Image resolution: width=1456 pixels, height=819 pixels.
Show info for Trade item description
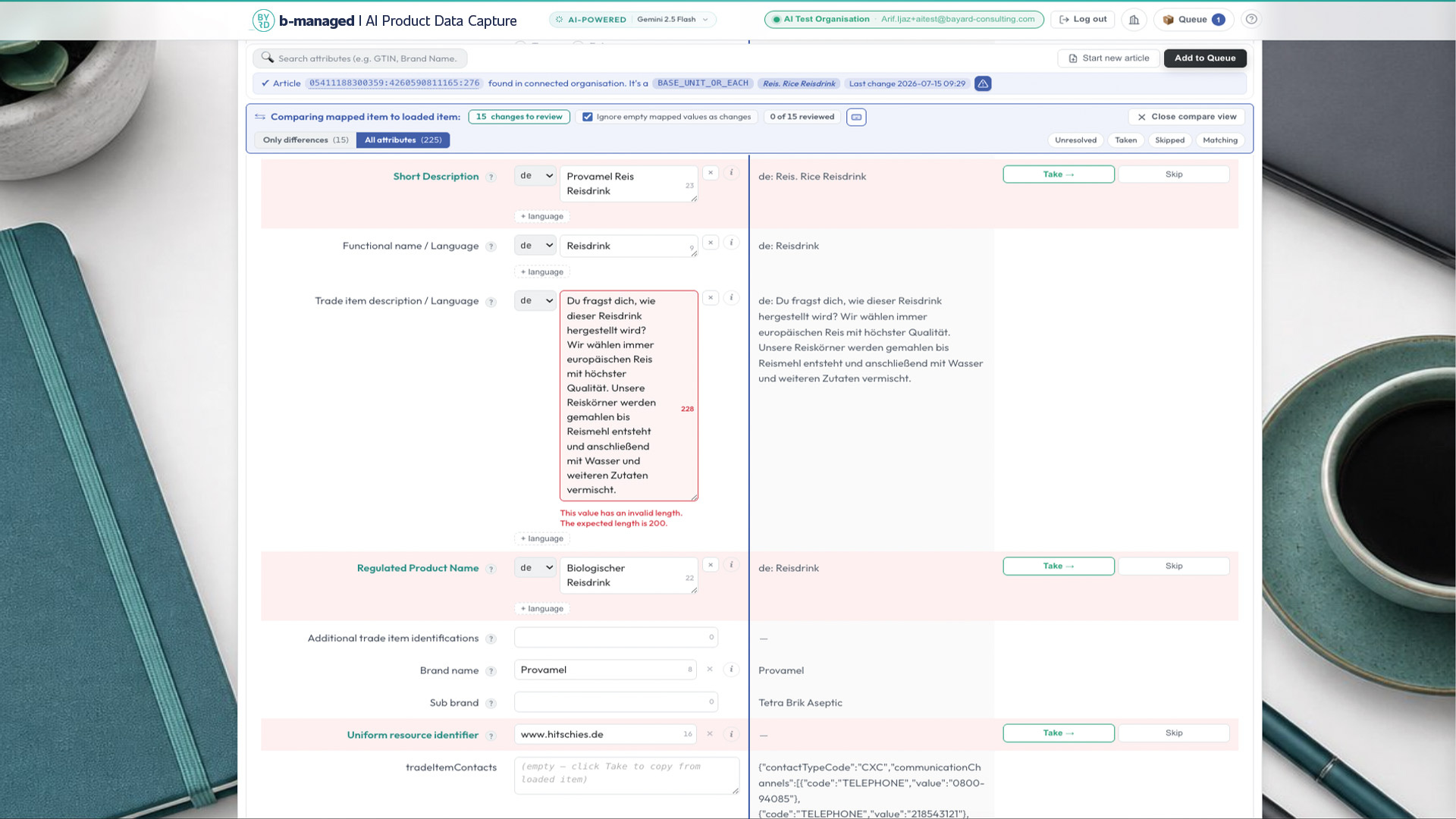(731, 298)
